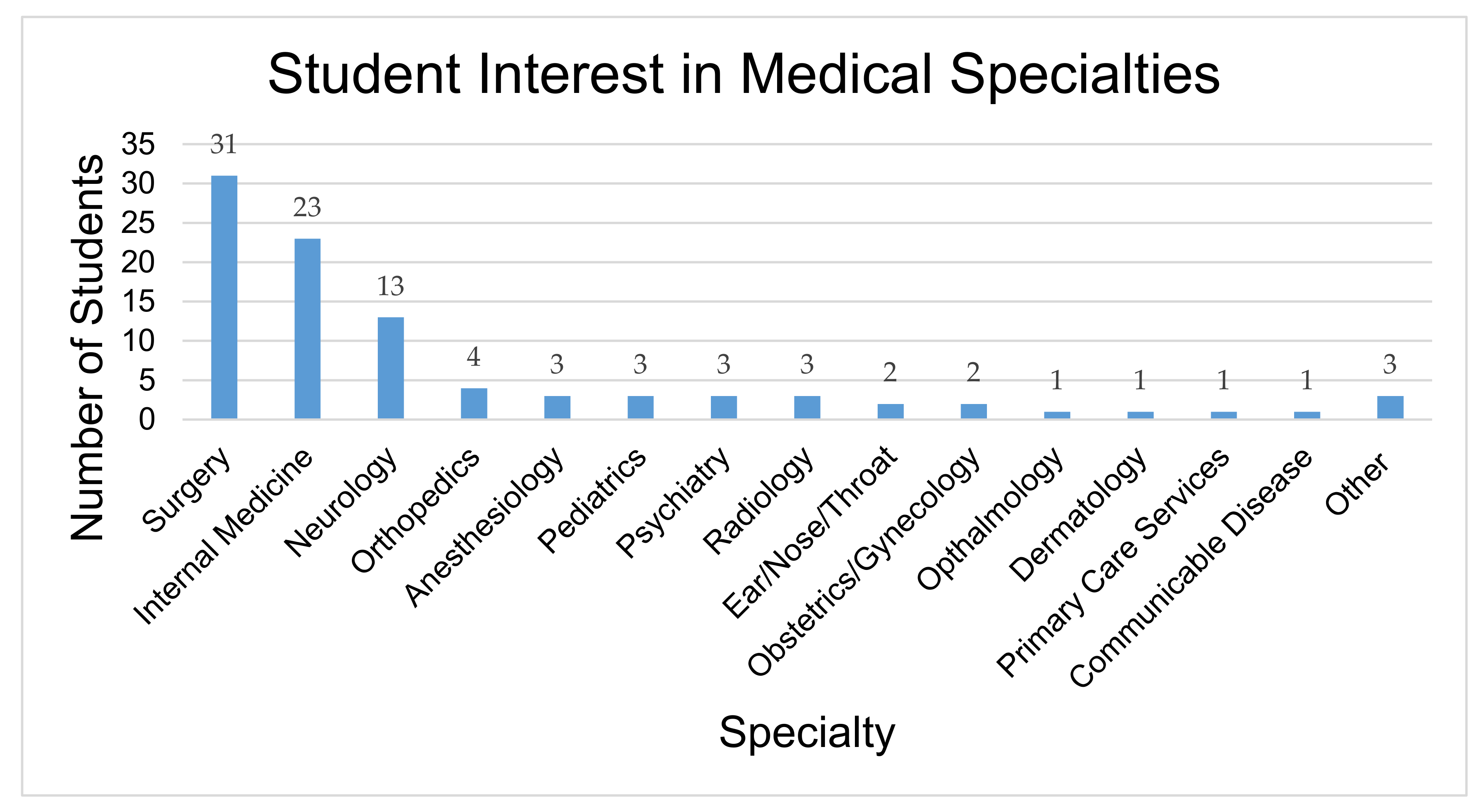Select the Orthopedics bar
Image resolution: width=1484 pixels, height=812 pixels.
point(474,403)
